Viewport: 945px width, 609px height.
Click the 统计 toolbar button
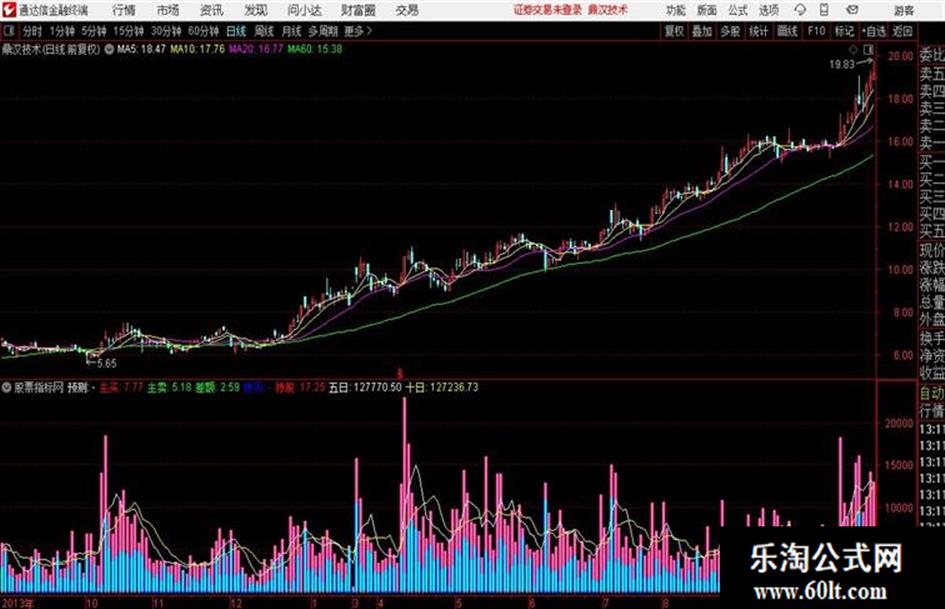point(759,31)
